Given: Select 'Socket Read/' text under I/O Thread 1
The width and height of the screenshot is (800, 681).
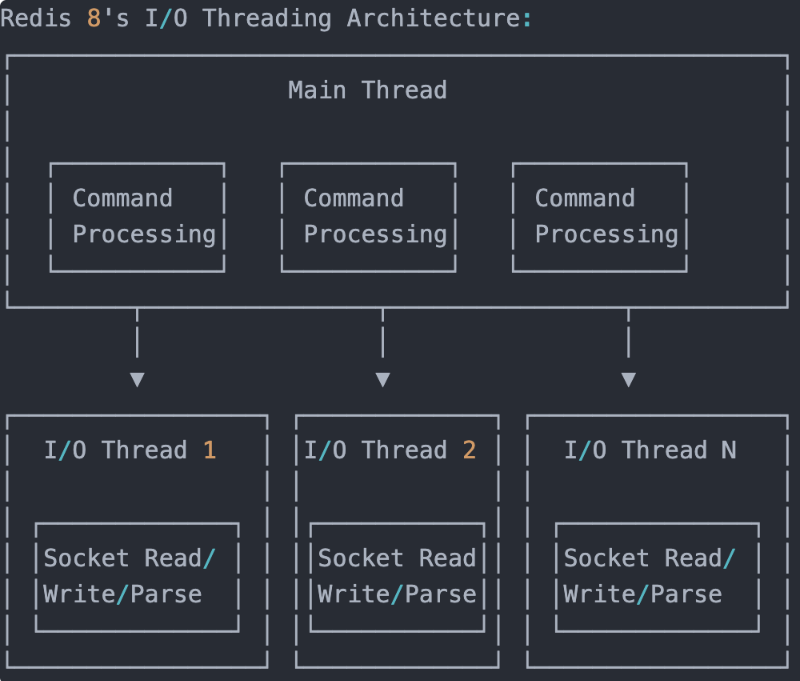Looking at the screenshot, I should [130, 558].
